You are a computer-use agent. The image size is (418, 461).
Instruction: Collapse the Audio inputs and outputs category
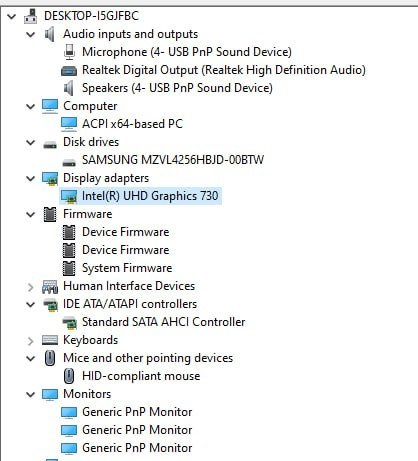tap(31, 34)
